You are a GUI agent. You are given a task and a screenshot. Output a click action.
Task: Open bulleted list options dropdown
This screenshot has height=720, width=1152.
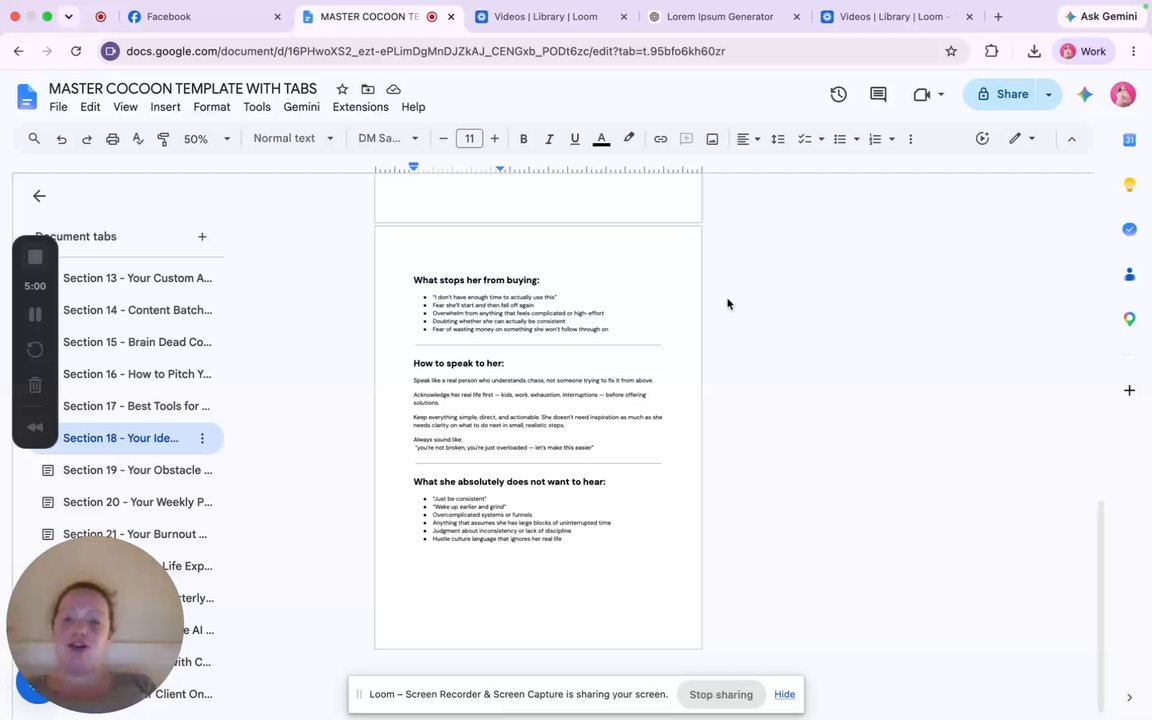pyautogui.click(x=846, y=139)
